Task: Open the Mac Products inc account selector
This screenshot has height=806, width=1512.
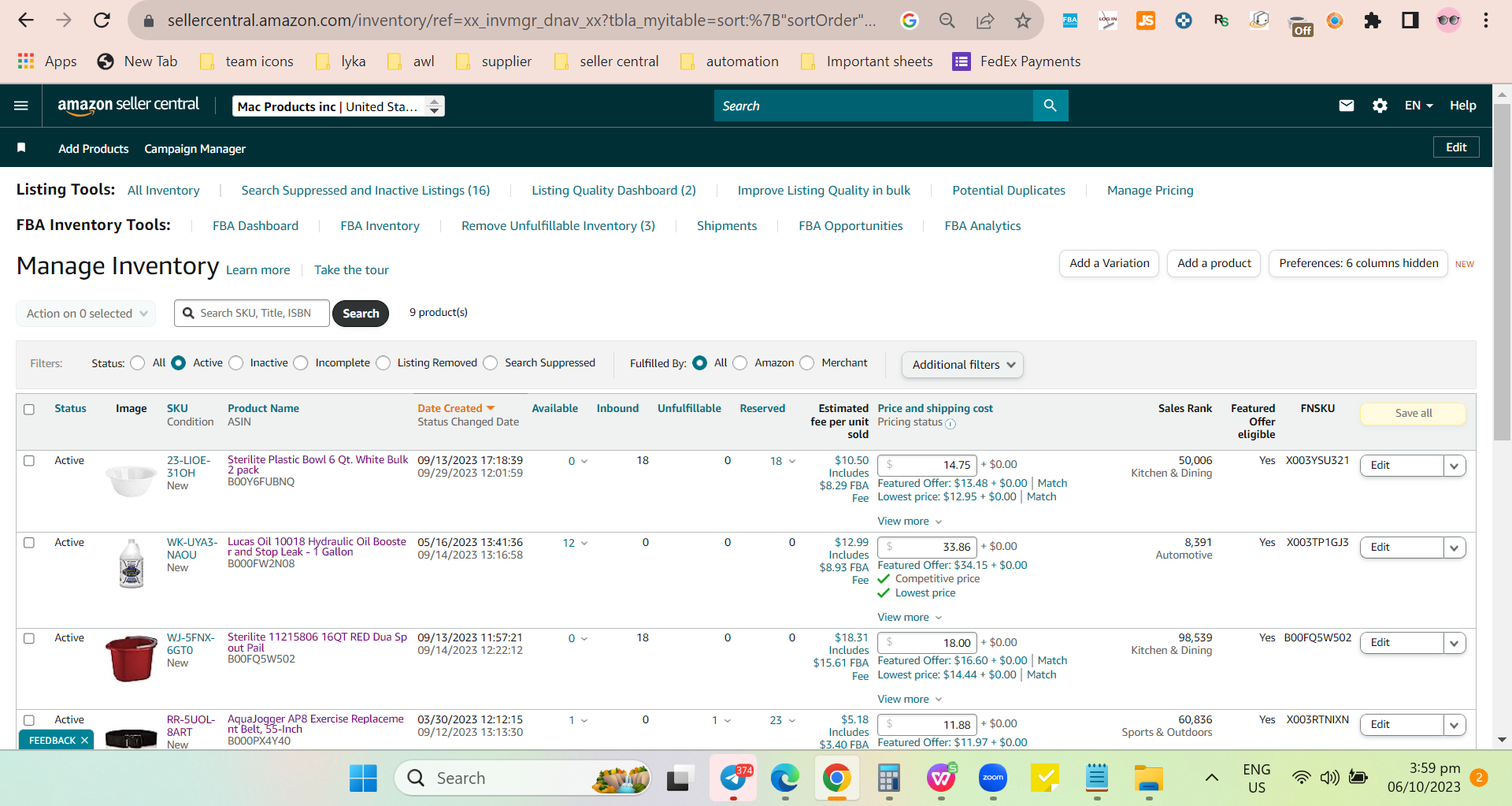Action: (339, 106)
